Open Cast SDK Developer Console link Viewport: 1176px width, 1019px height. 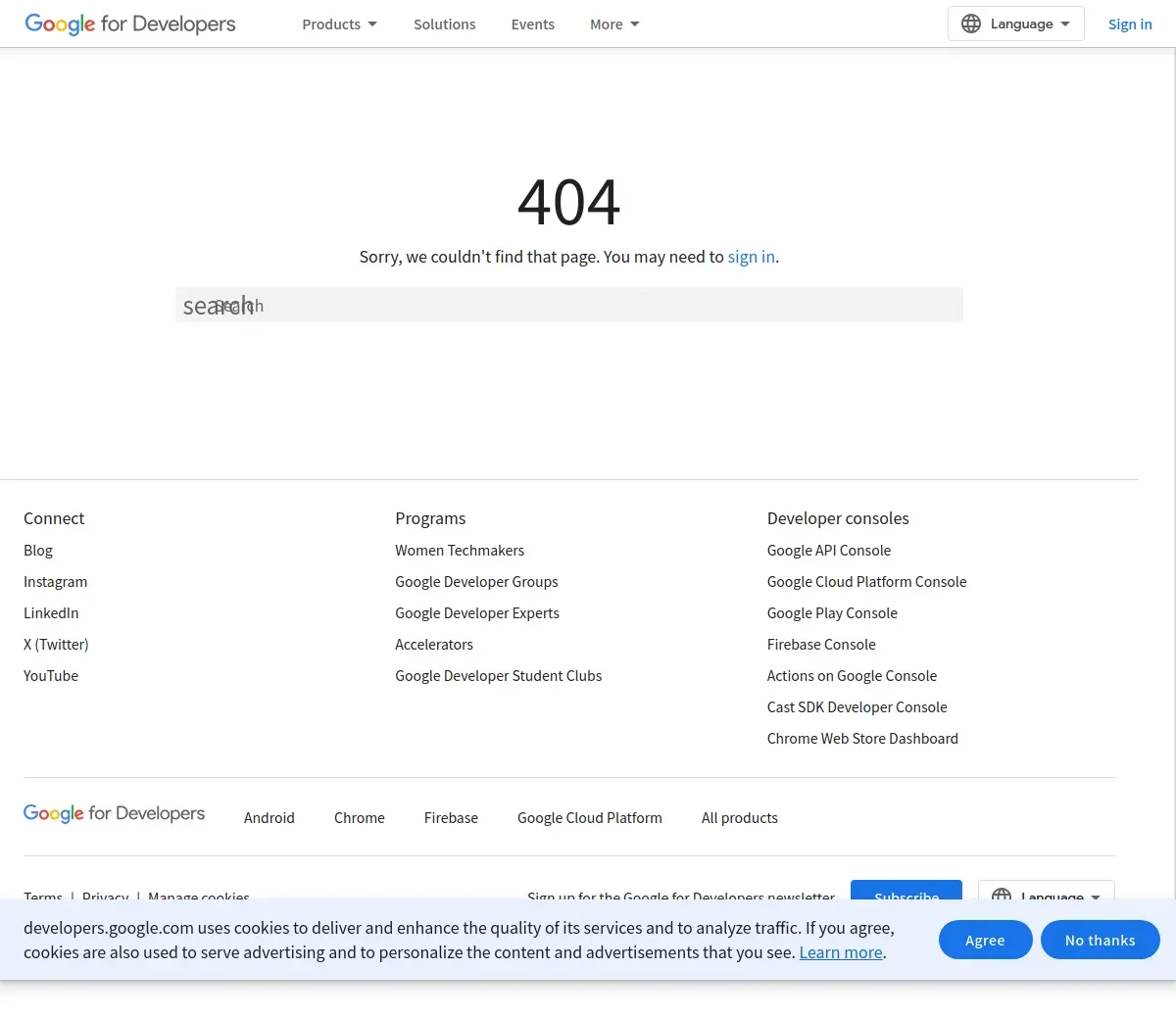click(857, 707)
